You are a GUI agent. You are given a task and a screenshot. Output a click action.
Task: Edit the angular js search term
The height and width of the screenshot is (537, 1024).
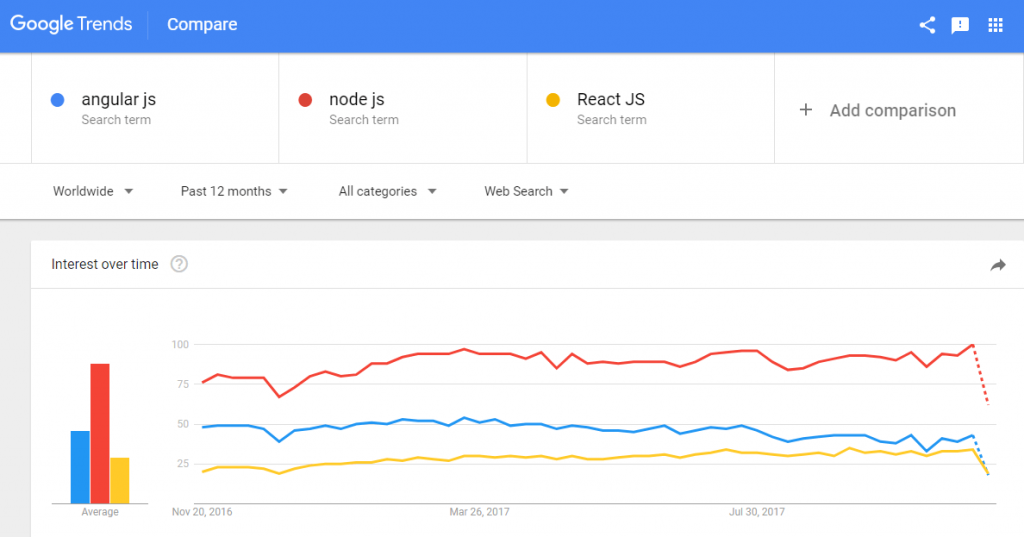point(119,100)
